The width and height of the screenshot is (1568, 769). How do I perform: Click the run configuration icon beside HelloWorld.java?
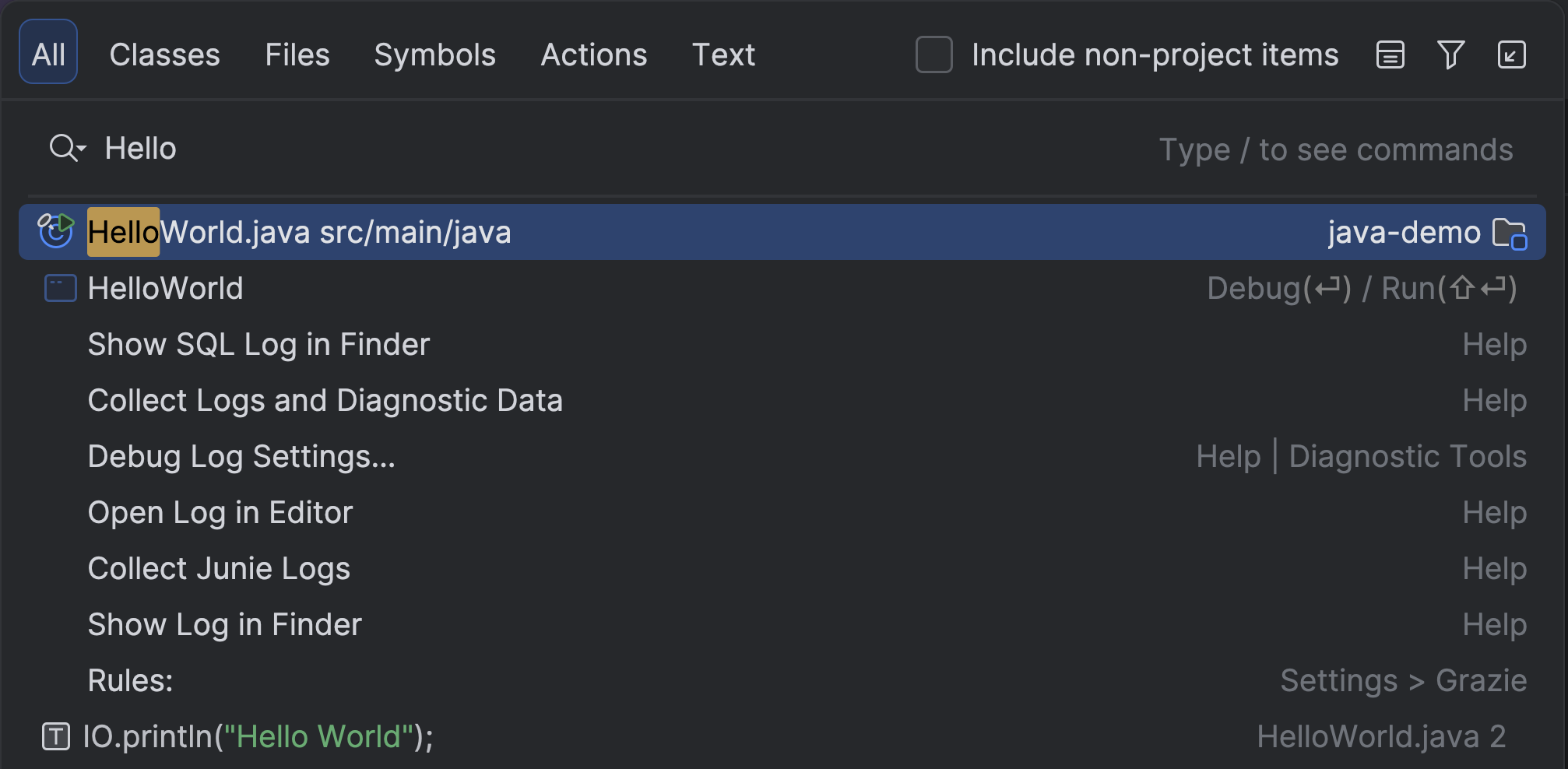[56, 231]
